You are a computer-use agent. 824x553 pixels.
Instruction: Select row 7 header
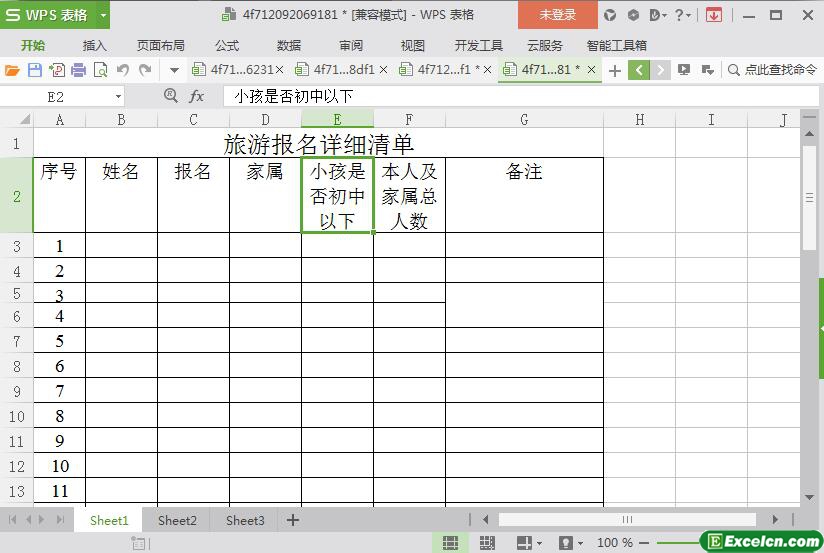tap(17, 341)
